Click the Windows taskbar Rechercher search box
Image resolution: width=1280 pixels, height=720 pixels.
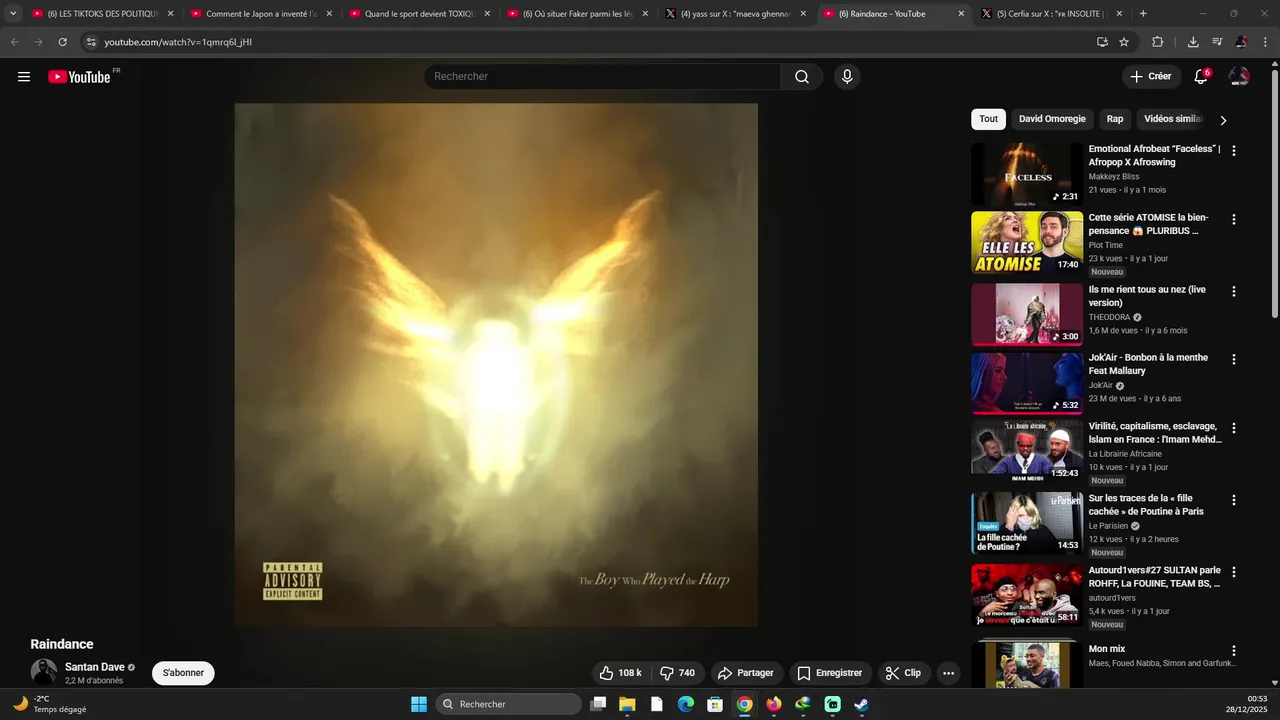tap(508, 704)
